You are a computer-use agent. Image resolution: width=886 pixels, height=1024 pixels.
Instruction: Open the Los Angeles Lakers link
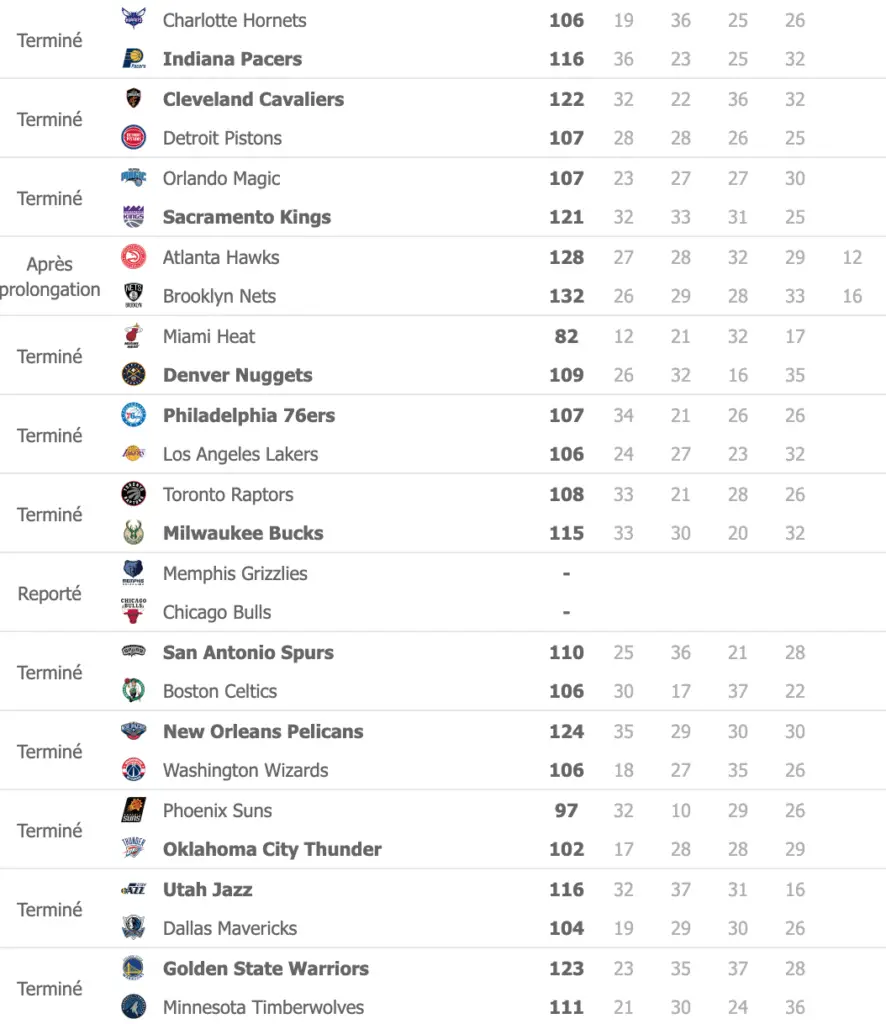240,454
